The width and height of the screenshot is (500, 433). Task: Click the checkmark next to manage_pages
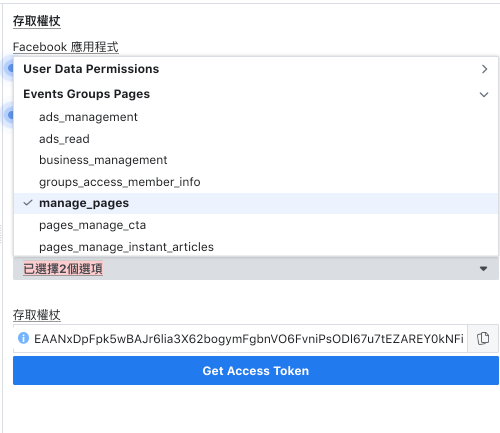tap(28, 203)
